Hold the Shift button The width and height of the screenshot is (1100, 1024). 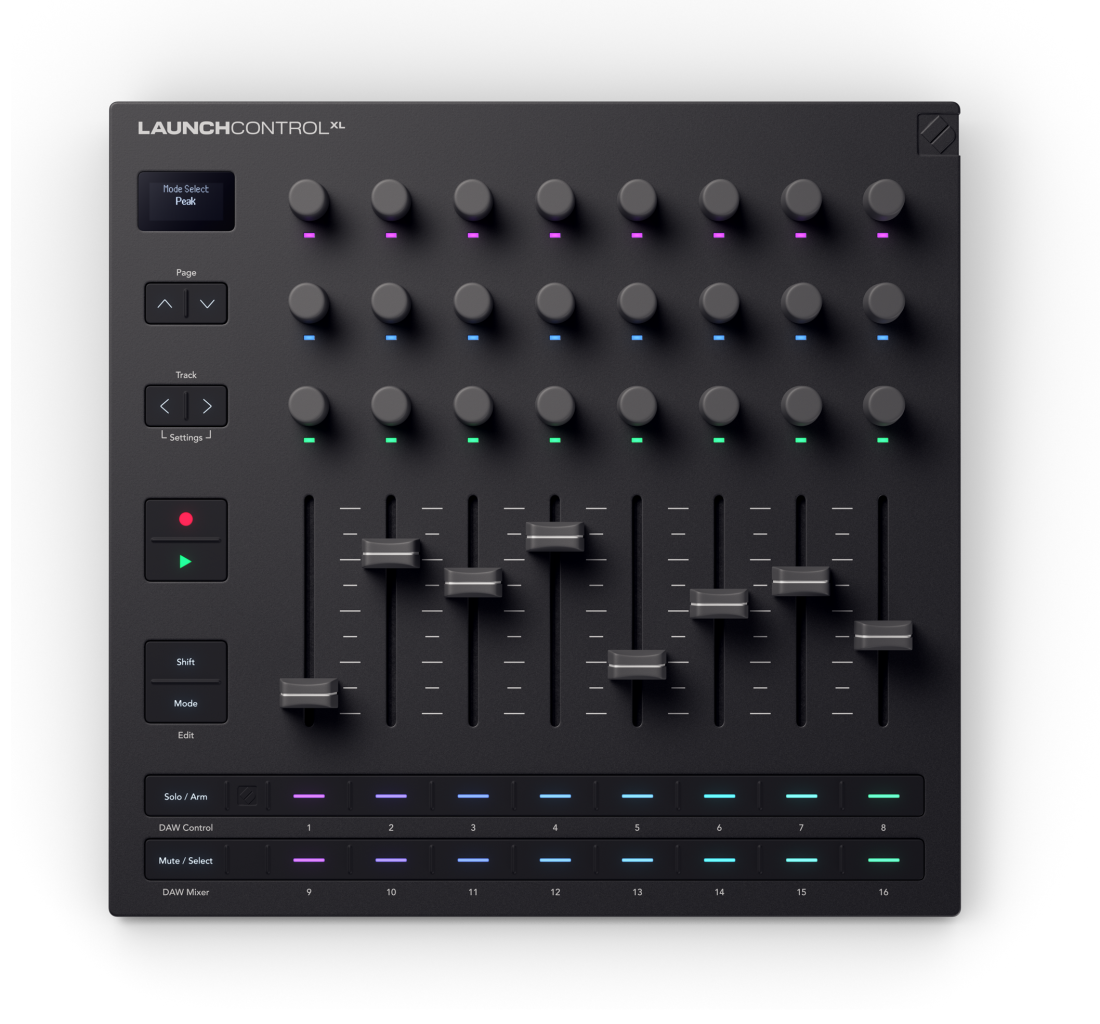pos(186,661)
